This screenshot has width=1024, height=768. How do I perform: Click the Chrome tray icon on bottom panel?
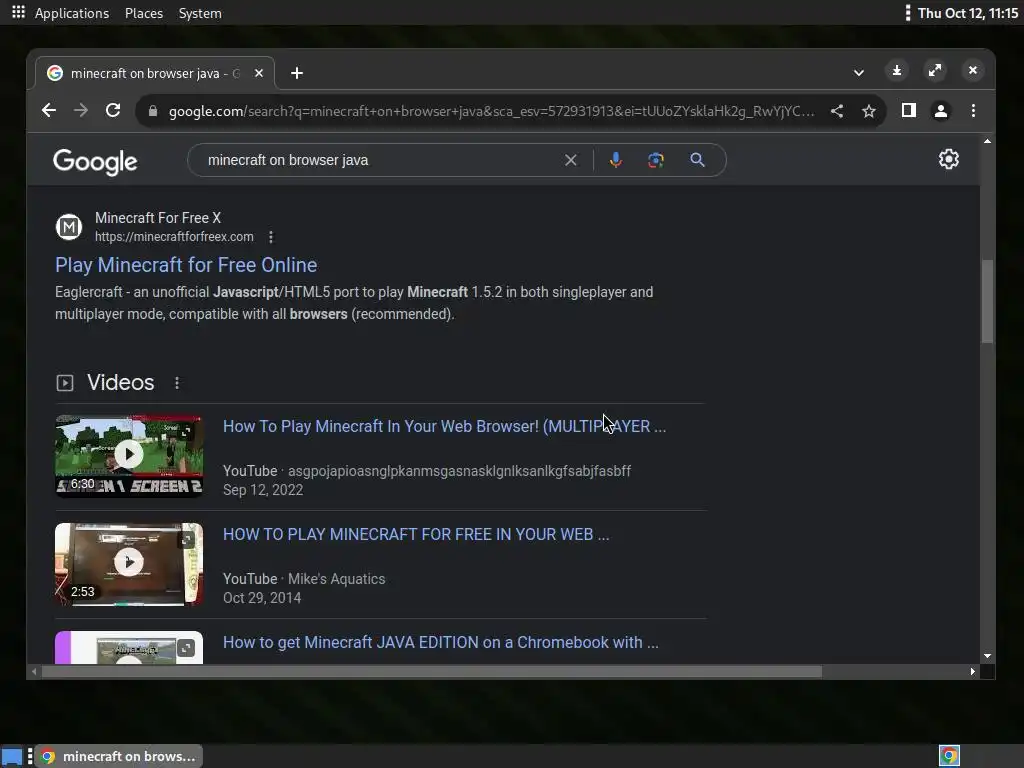click(x=950, y=756)
